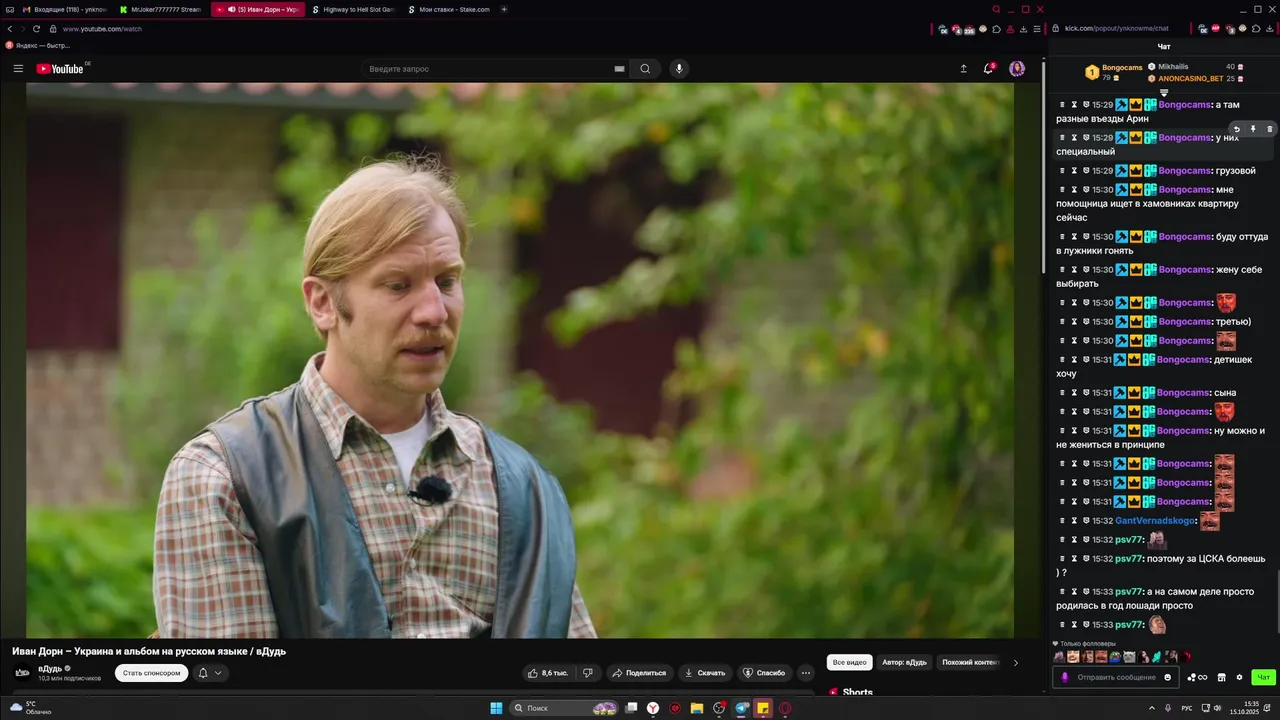Click the "Отправить сообщение" chat input

pos(1115,677)
